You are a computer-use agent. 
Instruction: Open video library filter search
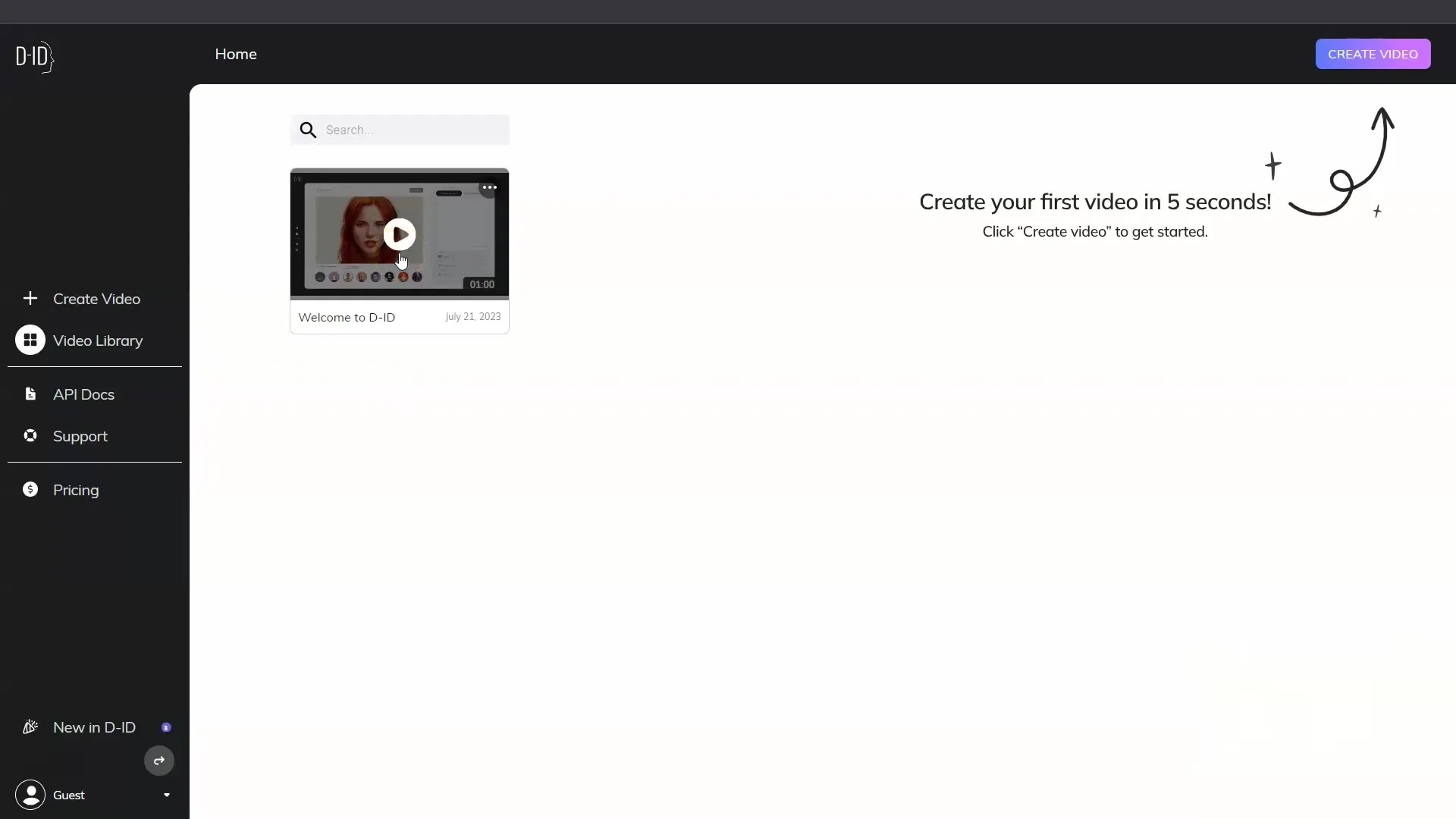pyautogui.click(x=400, y=129)
